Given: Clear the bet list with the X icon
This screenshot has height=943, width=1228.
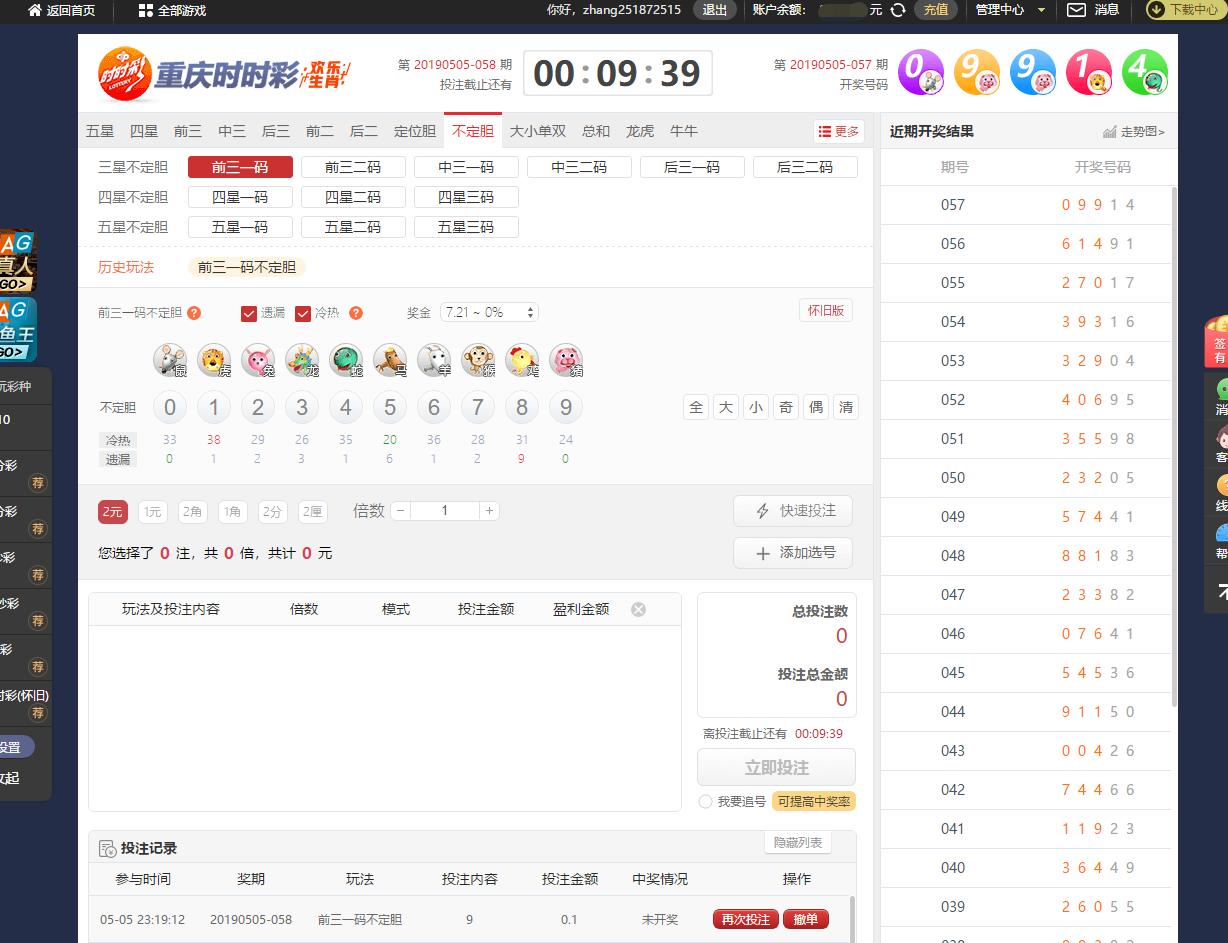Looking at the screenshot, I should tap(638, 609).
